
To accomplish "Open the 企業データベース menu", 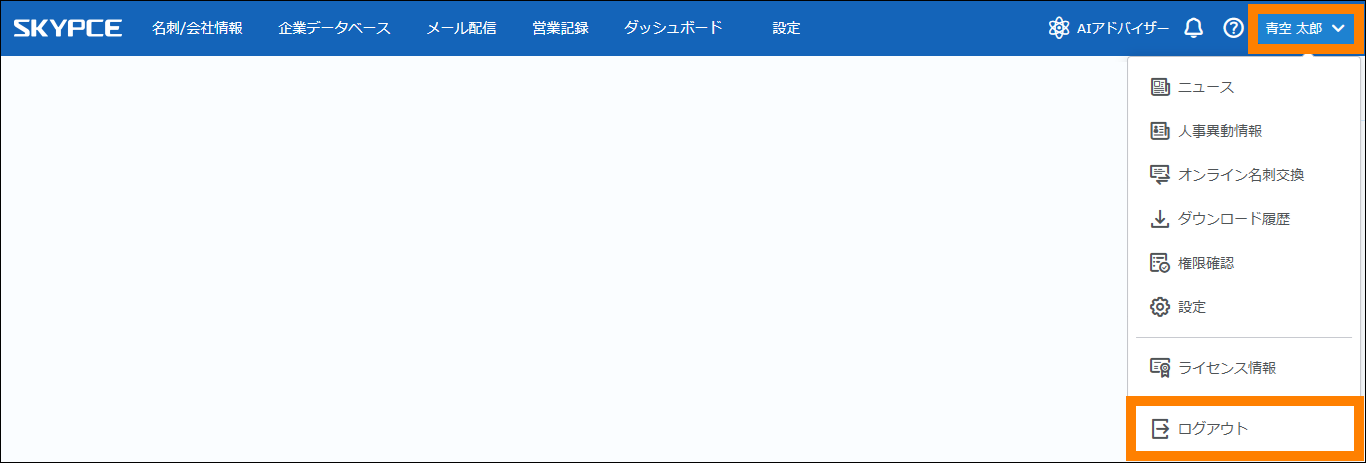I will pos(334,28).
